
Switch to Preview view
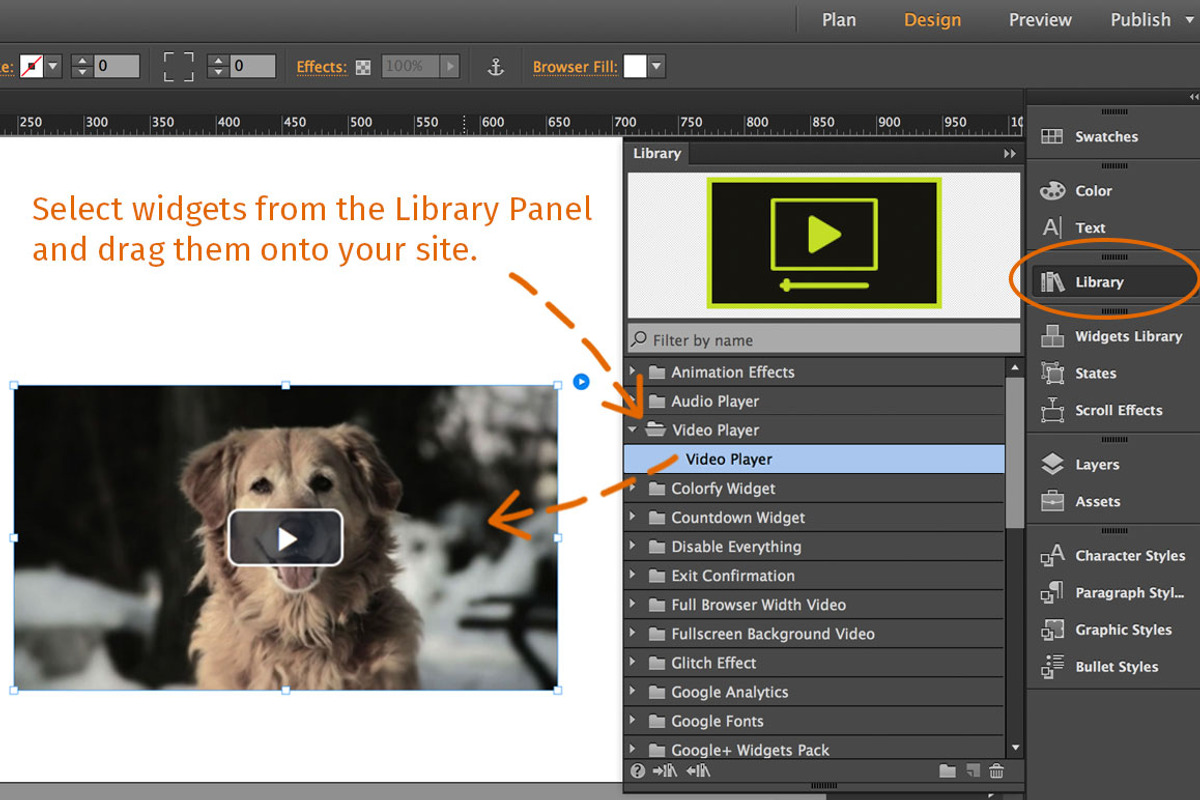point(1040,20)
